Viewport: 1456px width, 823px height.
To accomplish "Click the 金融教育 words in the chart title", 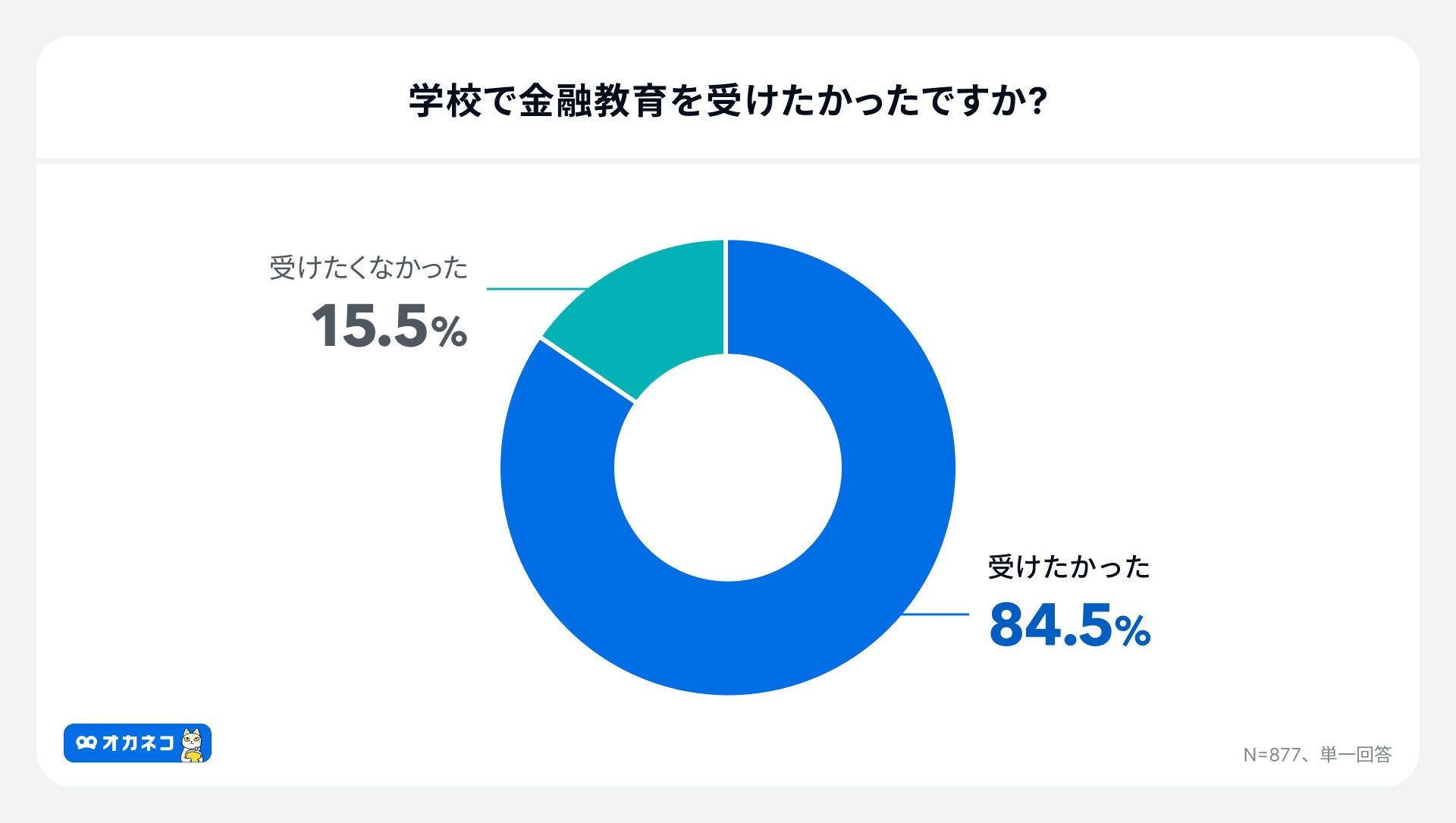I will [x=593, y=101].
